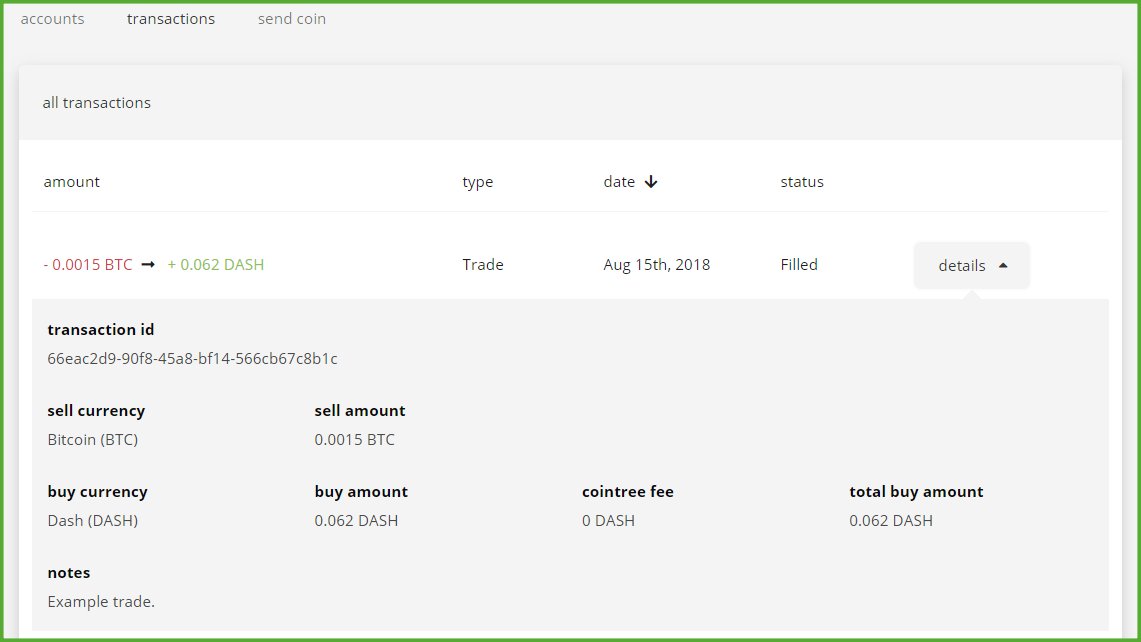Click the 'all transactions' heading
The image size is (1141, 642).
[97, 103]
